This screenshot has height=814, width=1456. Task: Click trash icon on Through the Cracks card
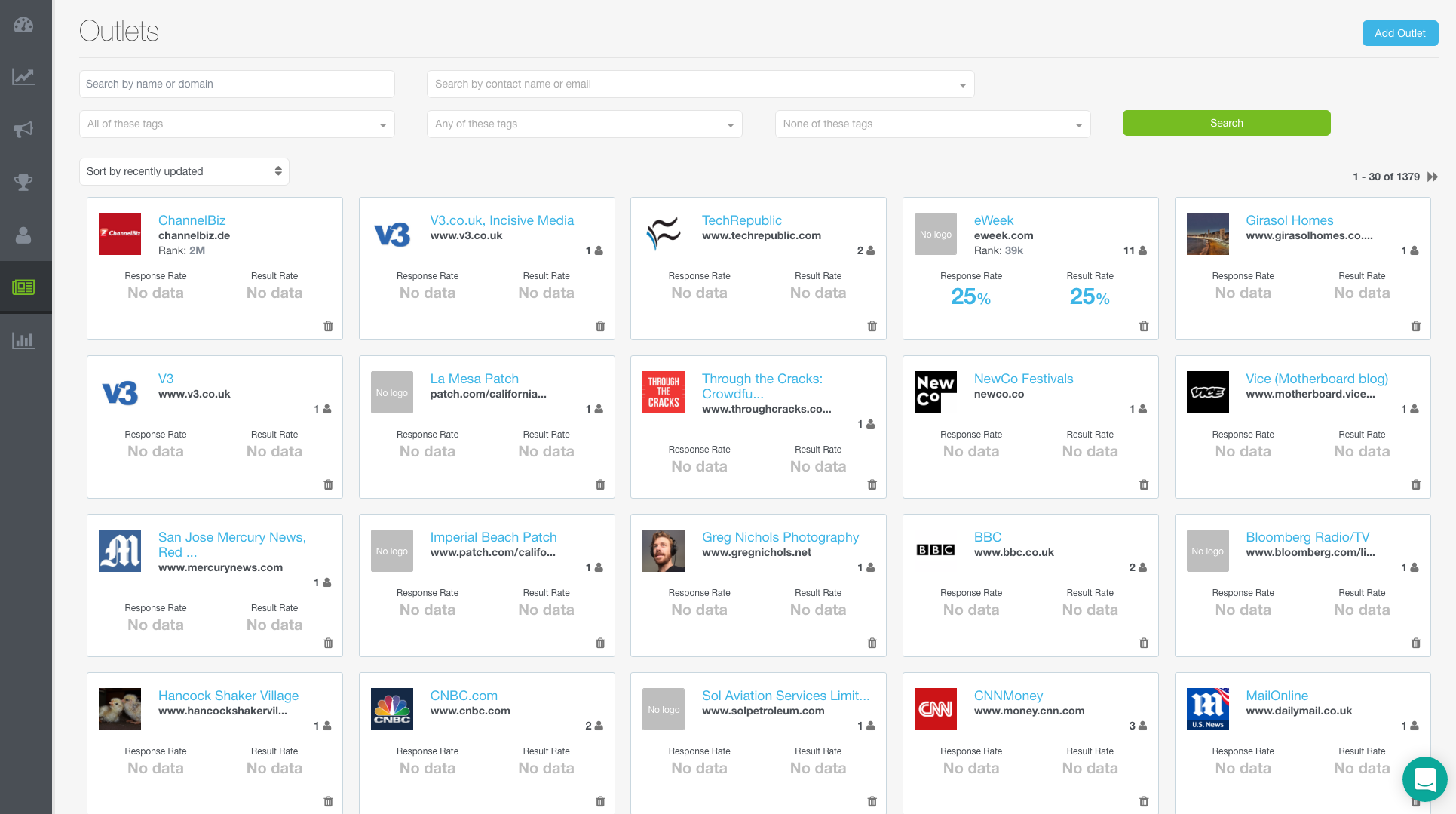[x=872, y=484]
